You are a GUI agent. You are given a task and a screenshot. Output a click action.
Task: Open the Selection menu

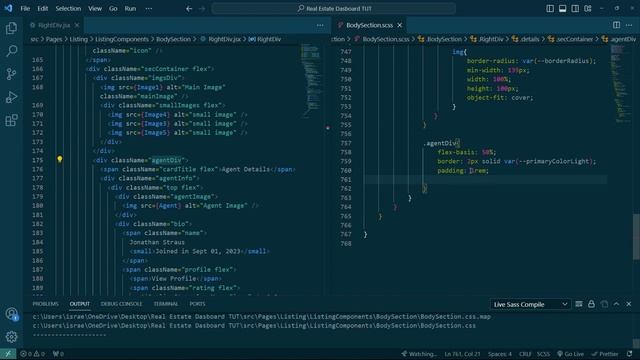pyautogui.click(x=68, y=8)
